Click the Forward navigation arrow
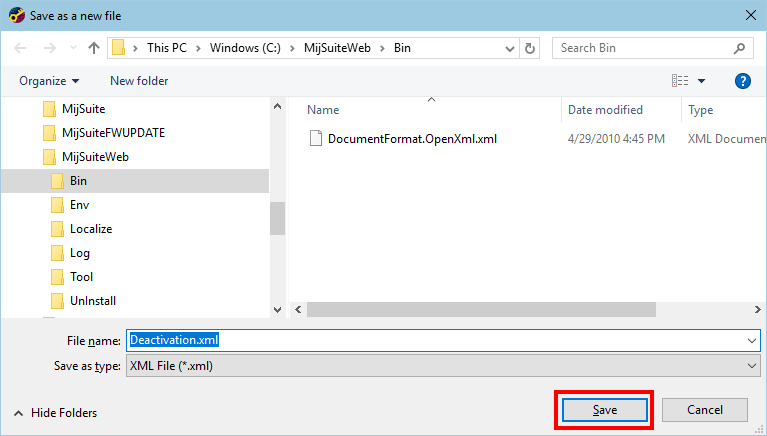Screen dimensions: 767x436 point(49,48)
